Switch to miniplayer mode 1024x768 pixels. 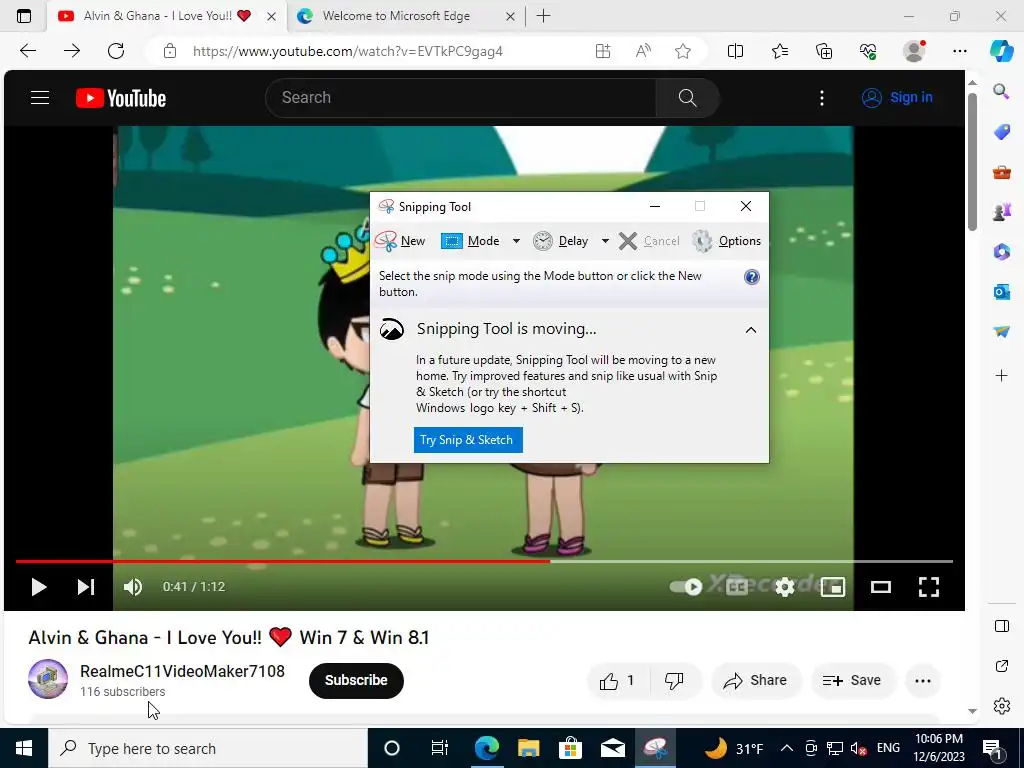pos(833,587)
